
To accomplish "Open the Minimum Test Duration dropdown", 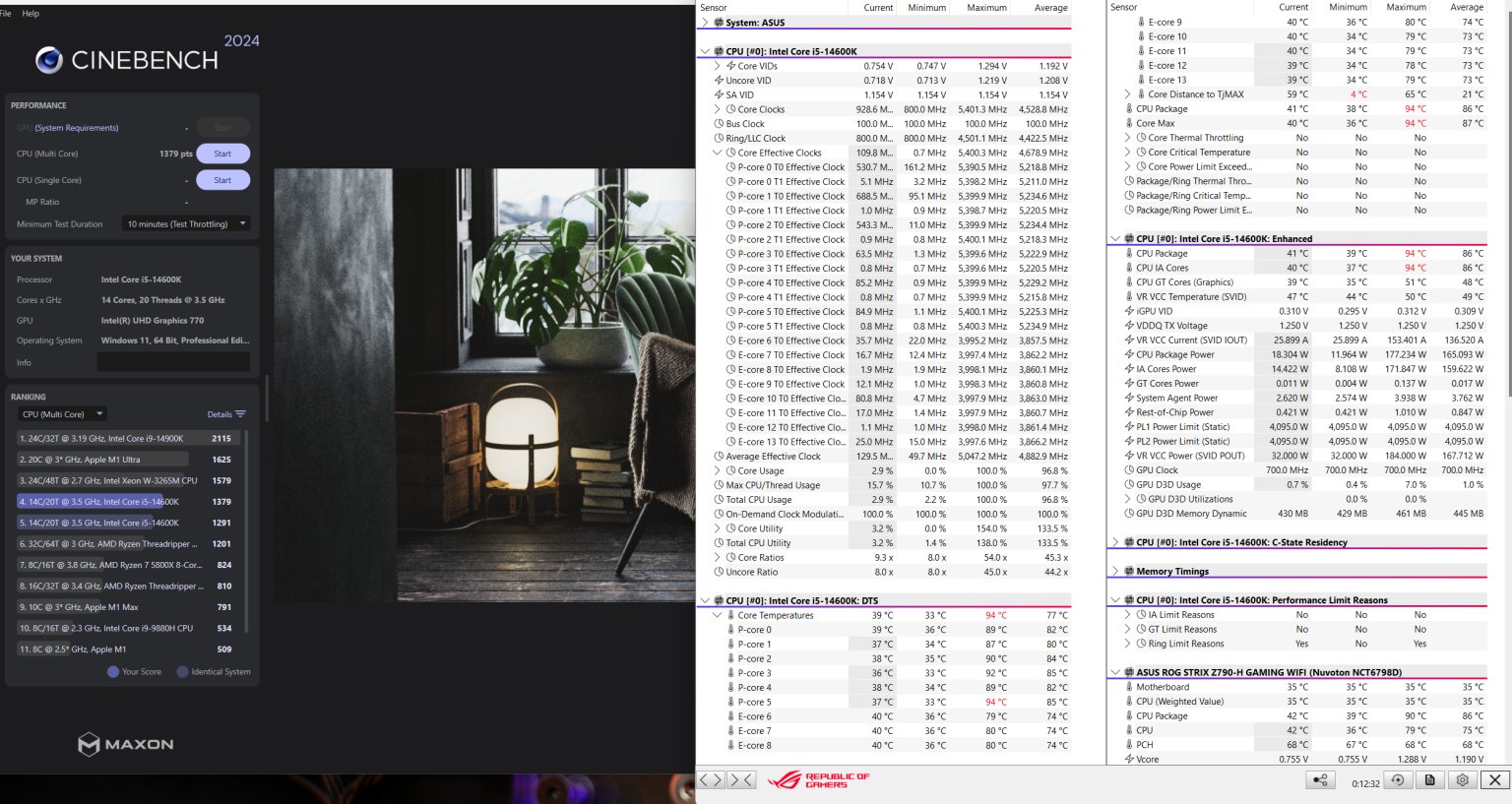I will 186,224.
